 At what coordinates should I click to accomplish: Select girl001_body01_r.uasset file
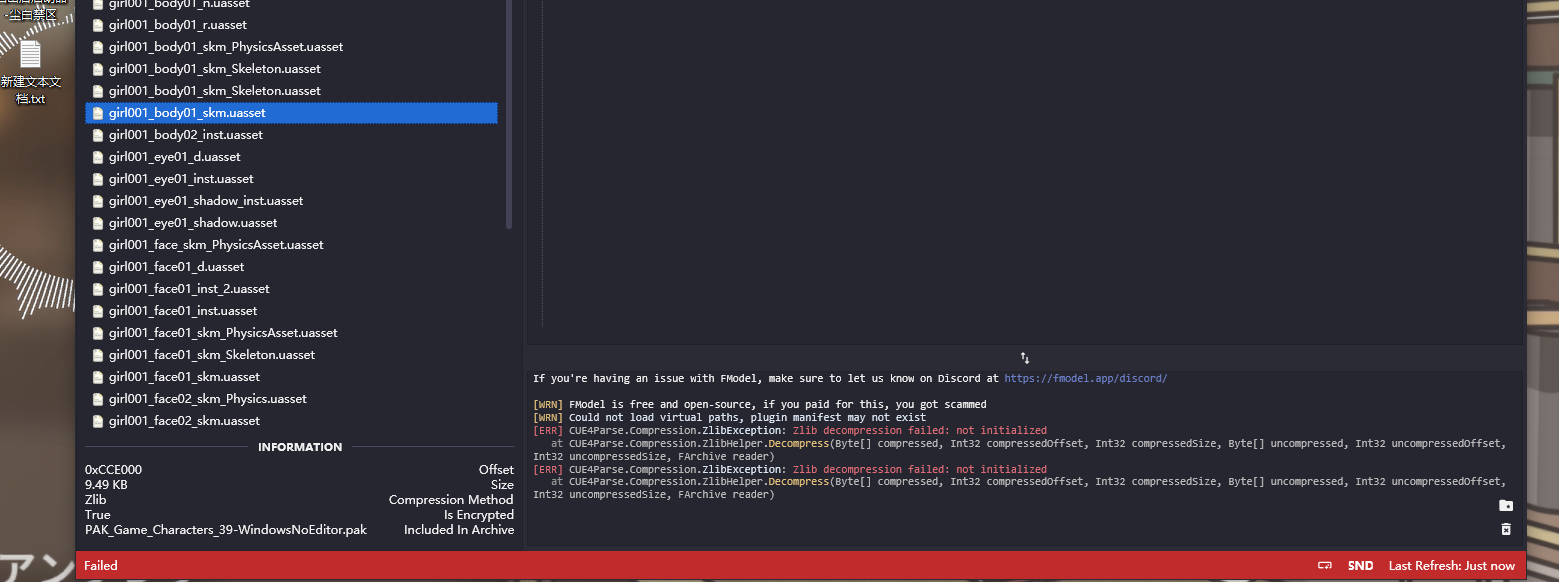pos(178,25)
